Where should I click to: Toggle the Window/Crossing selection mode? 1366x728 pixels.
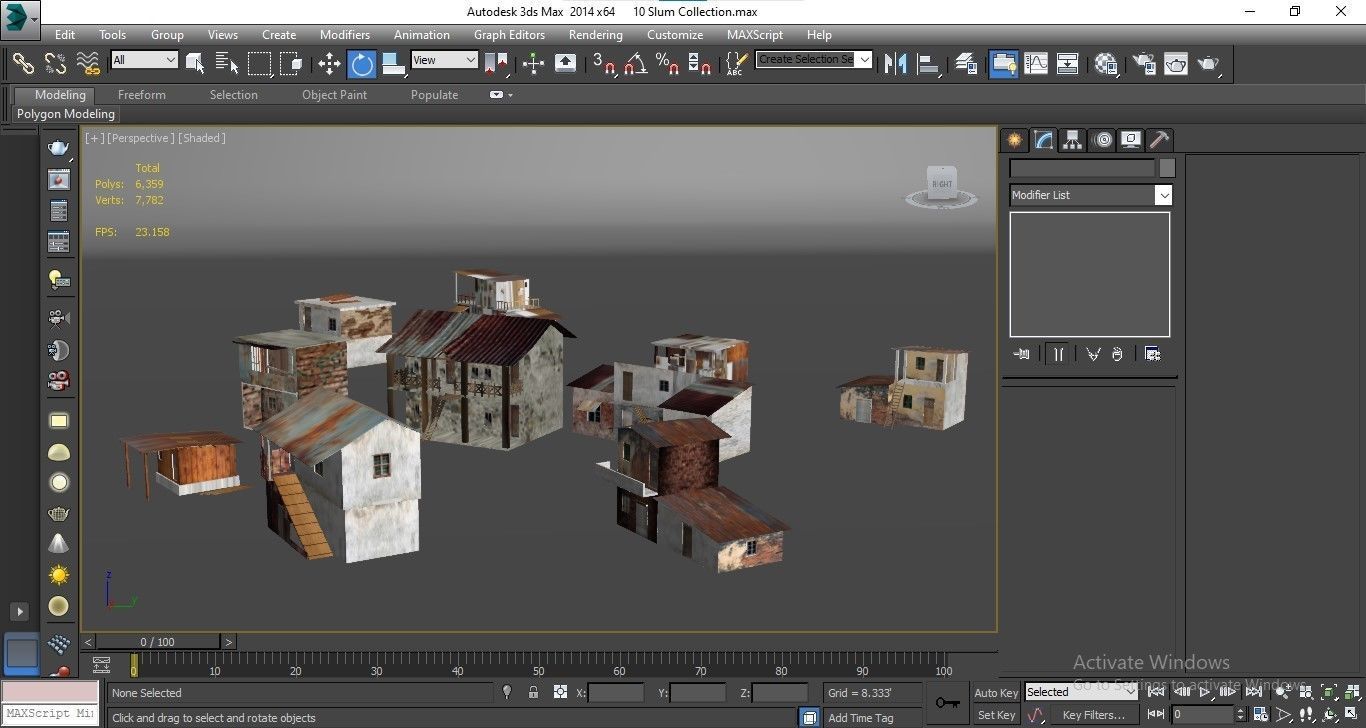(x=292, y=63)
